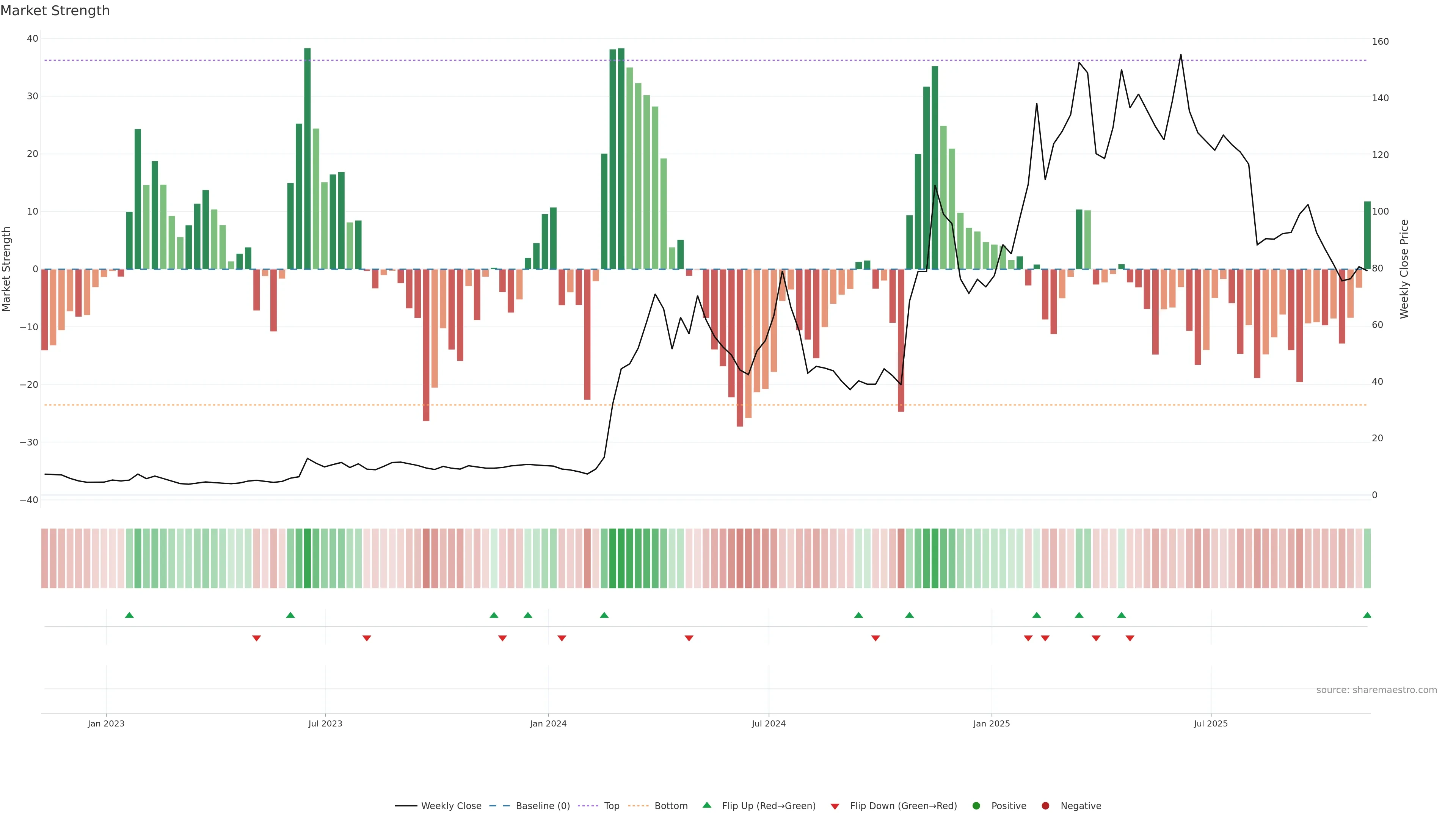
Task: Click the Negative red circle legend icon
Action: point(1045,806)
